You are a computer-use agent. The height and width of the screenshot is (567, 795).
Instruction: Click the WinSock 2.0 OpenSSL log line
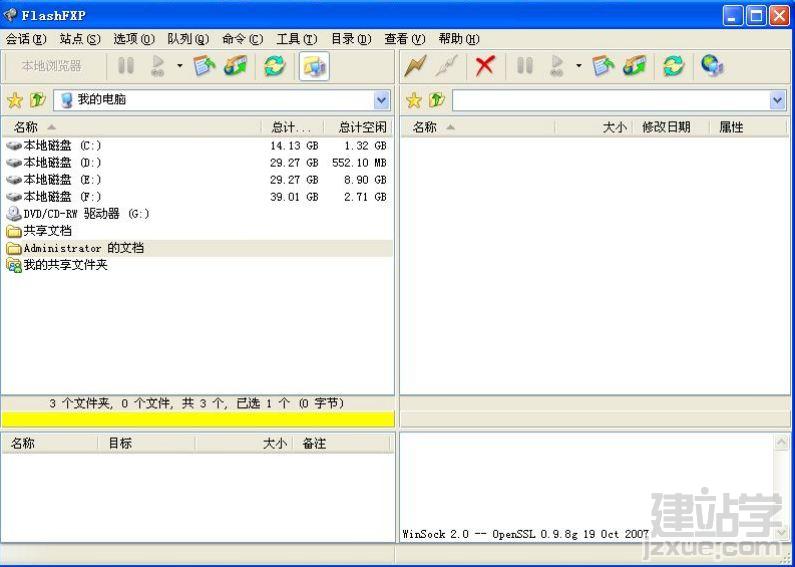tap(526, 534)
